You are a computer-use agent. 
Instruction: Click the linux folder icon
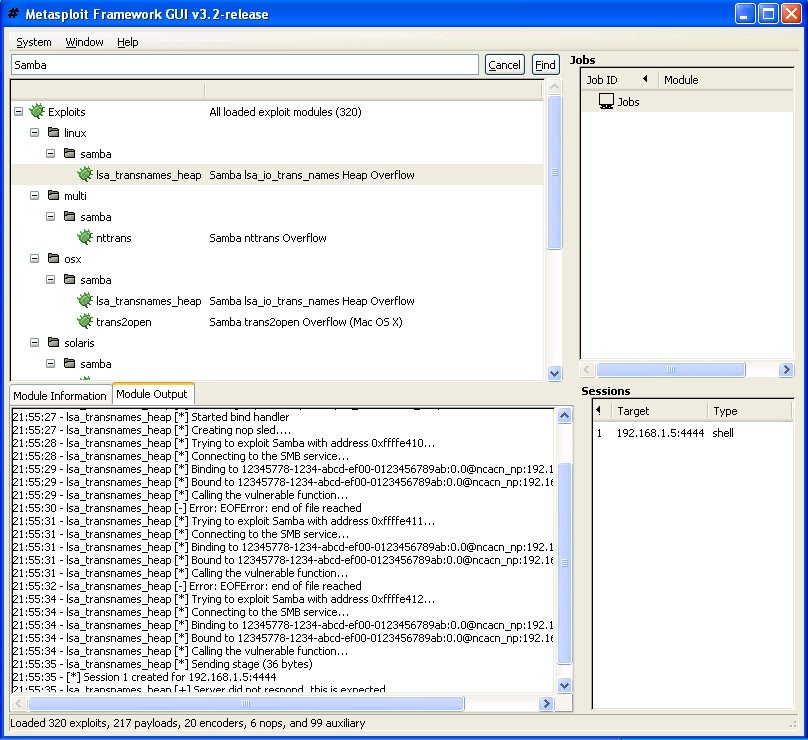click(54, 132)
